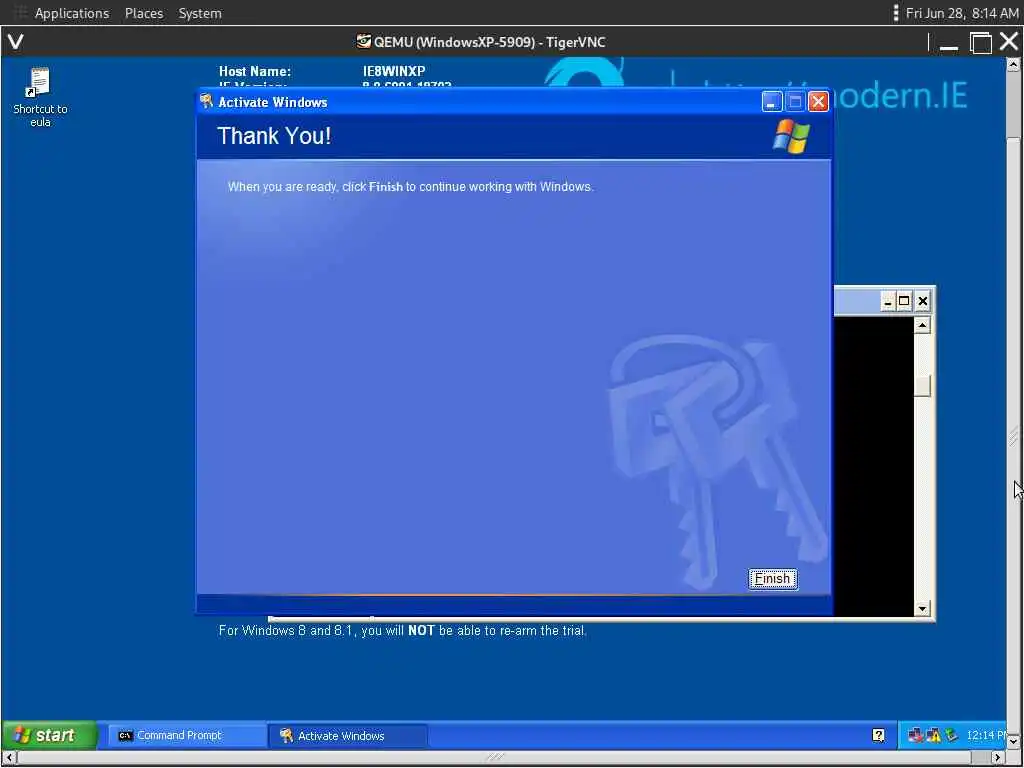Click the Command Prompt scrollbar down arrow
The width and height of the screenshot is (1024, 768).
921,609
